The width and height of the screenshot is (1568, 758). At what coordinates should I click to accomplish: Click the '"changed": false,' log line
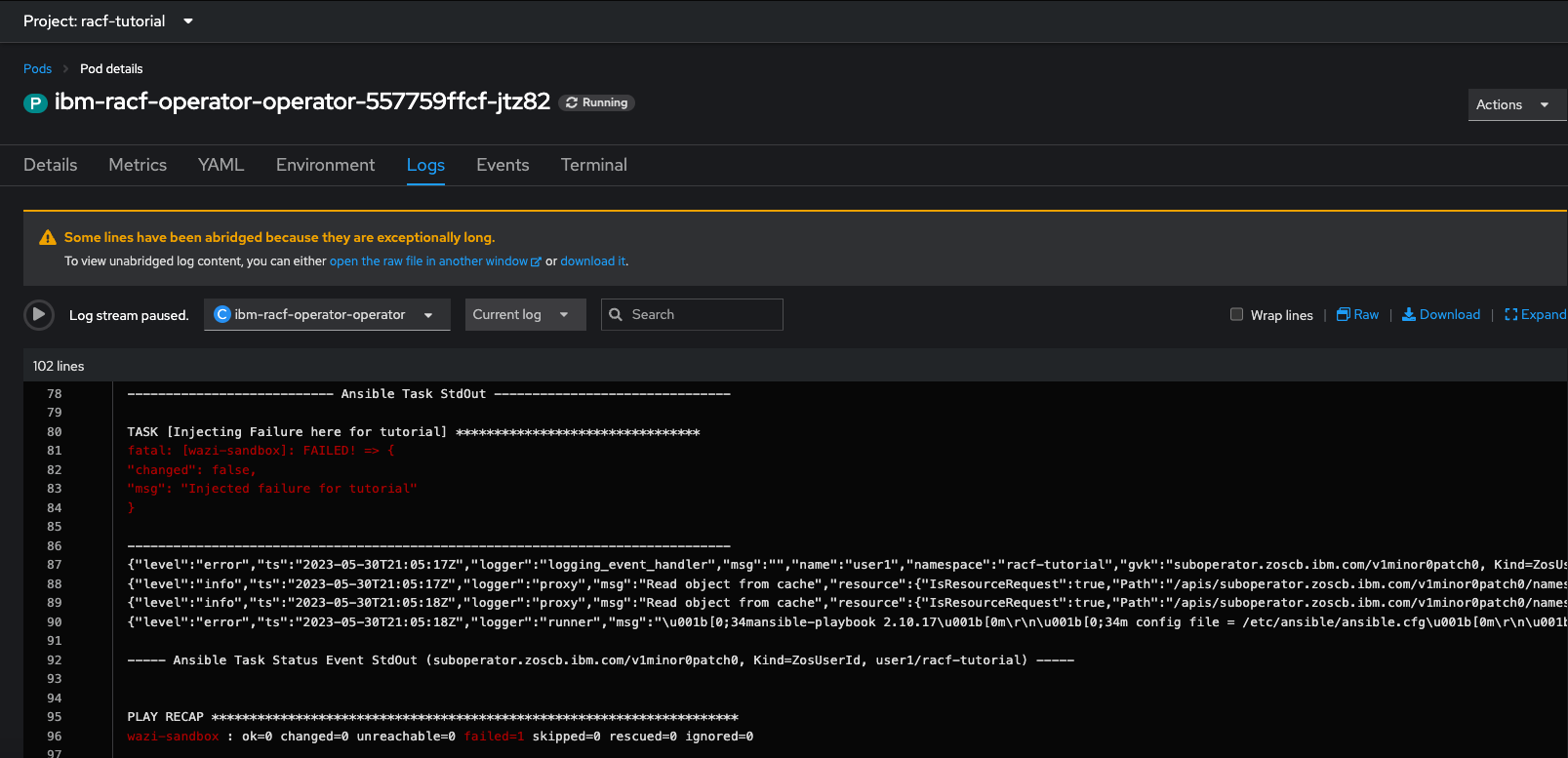pyautogui.click(x=191, y=470)
